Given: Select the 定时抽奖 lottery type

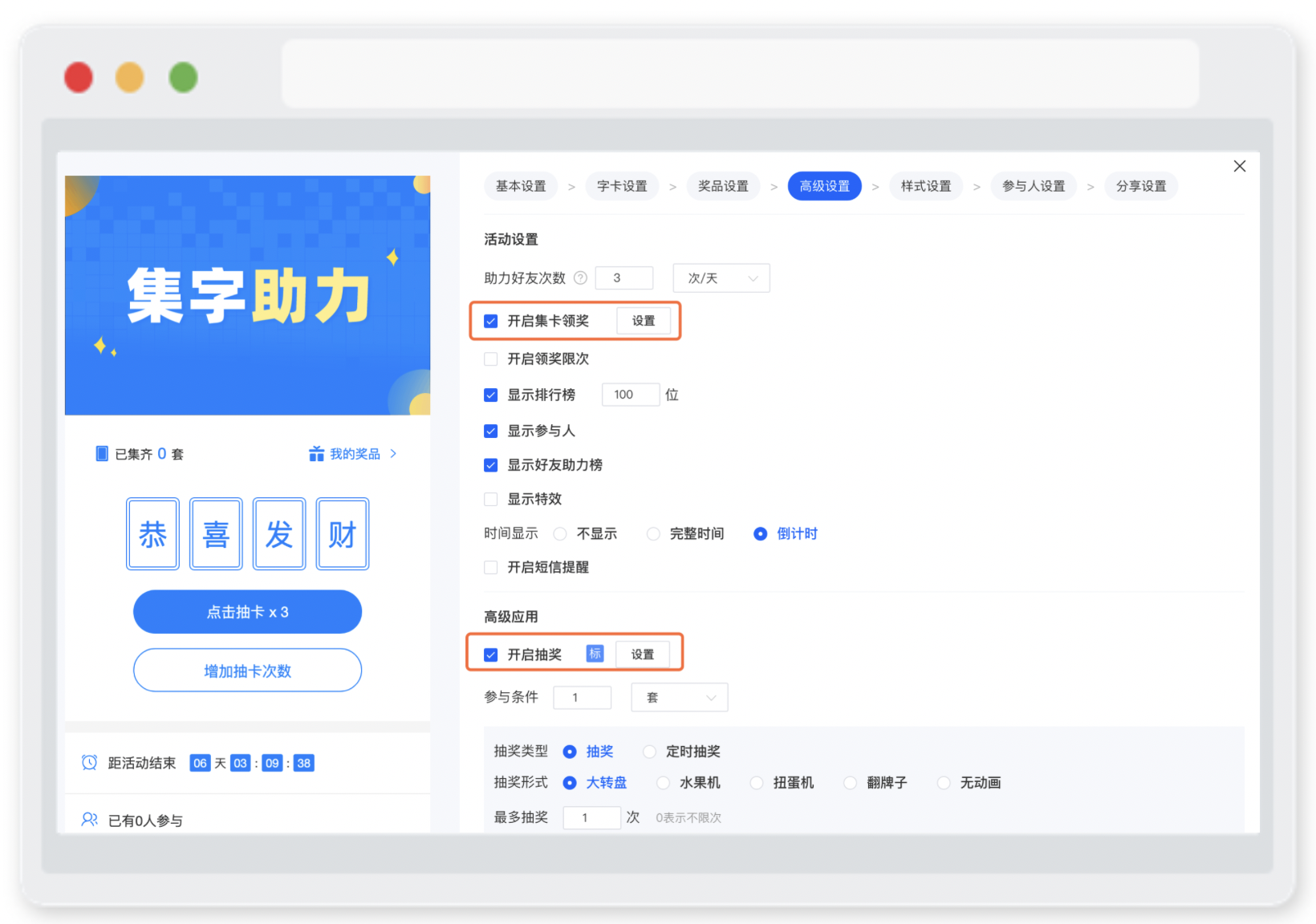Looking at the screenshot, I should click(x=650, y=752).
